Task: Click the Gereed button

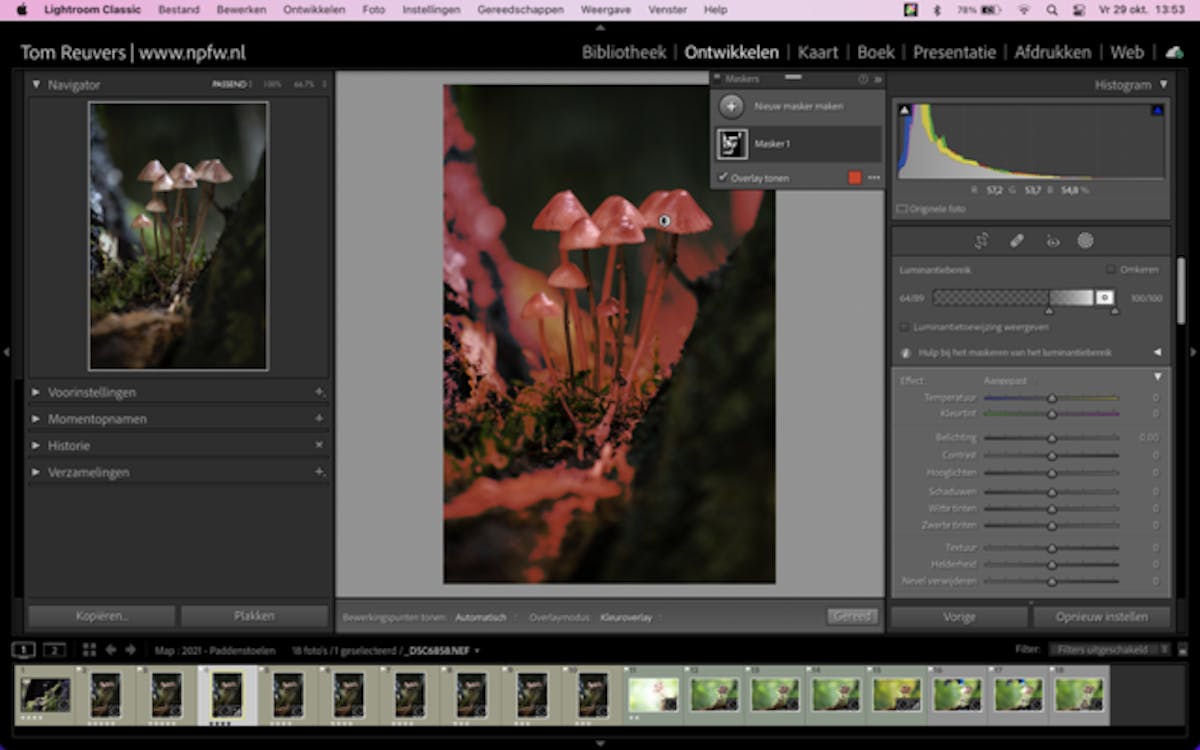Action: (x=852, y=616)
